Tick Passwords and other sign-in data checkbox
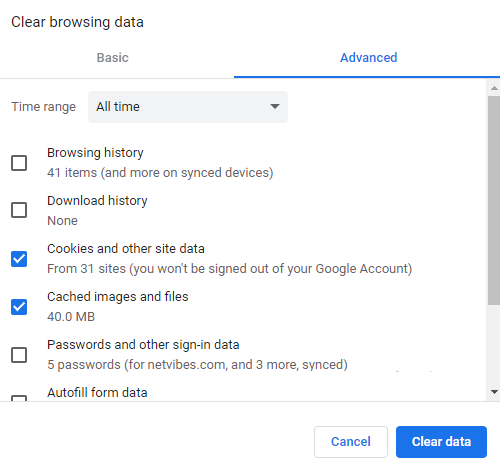Image resolution: width=500 pixels, height=472 pixels. point(19,355)
